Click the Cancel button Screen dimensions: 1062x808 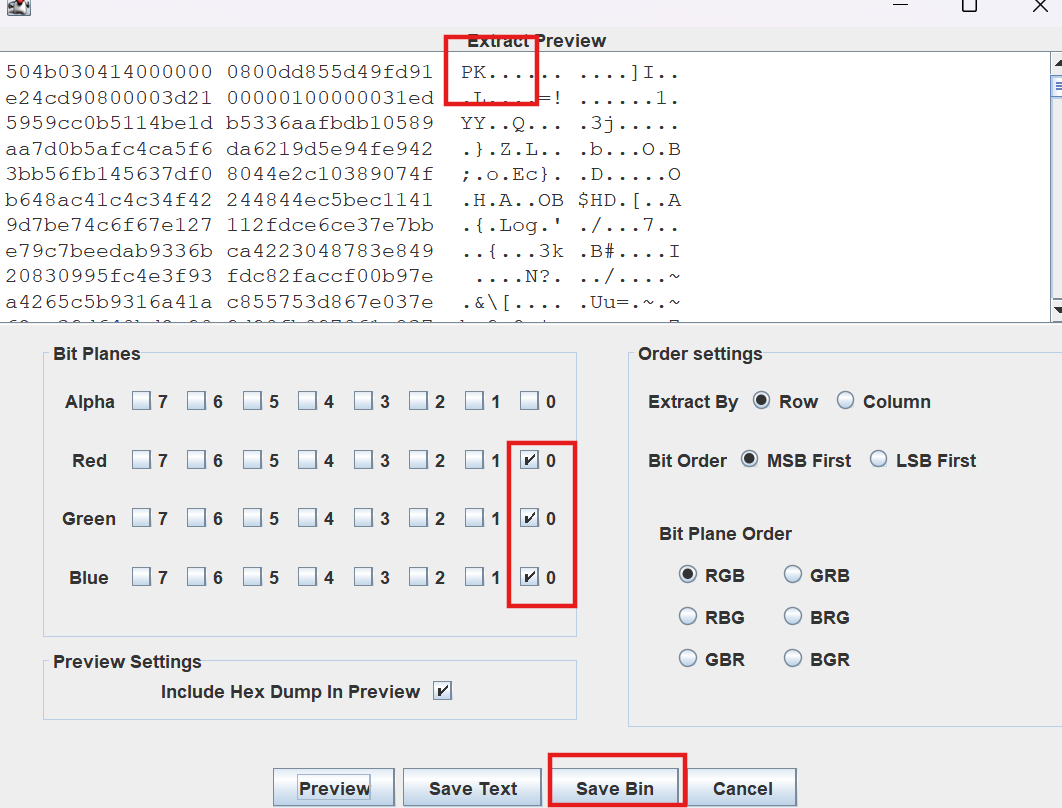[x=742, y=788]
